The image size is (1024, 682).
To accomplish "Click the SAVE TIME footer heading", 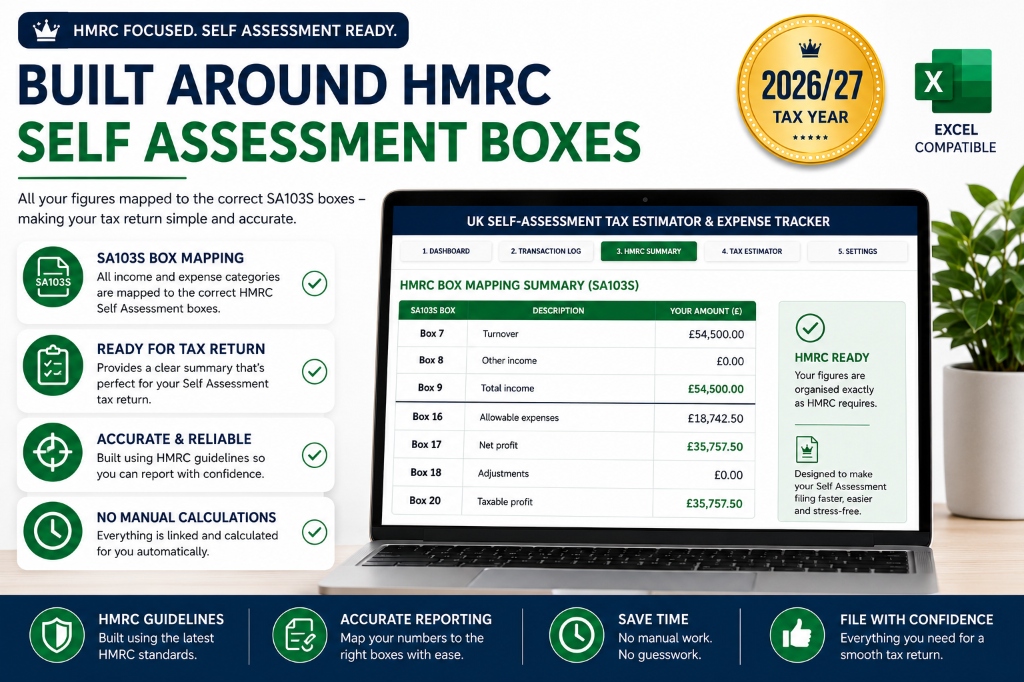I will coord(654,619).
